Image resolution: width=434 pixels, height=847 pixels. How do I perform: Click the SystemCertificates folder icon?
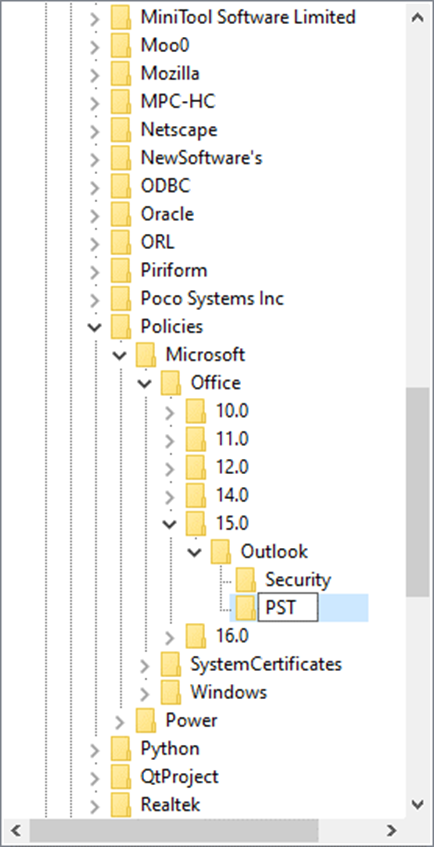click(x=171, y=664)
